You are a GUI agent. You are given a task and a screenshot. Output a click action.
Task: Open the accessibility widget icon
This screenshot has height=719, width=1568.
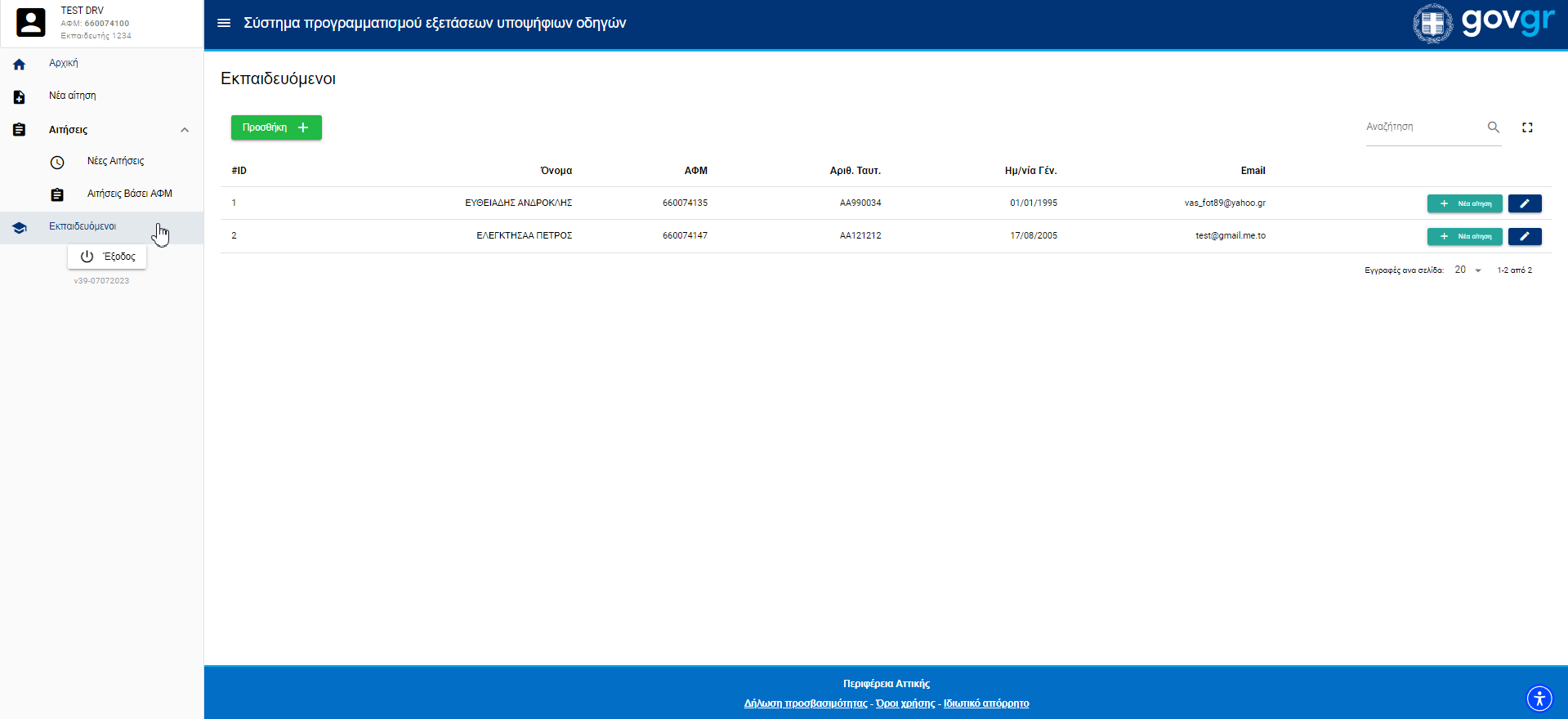click(1539, 699)
